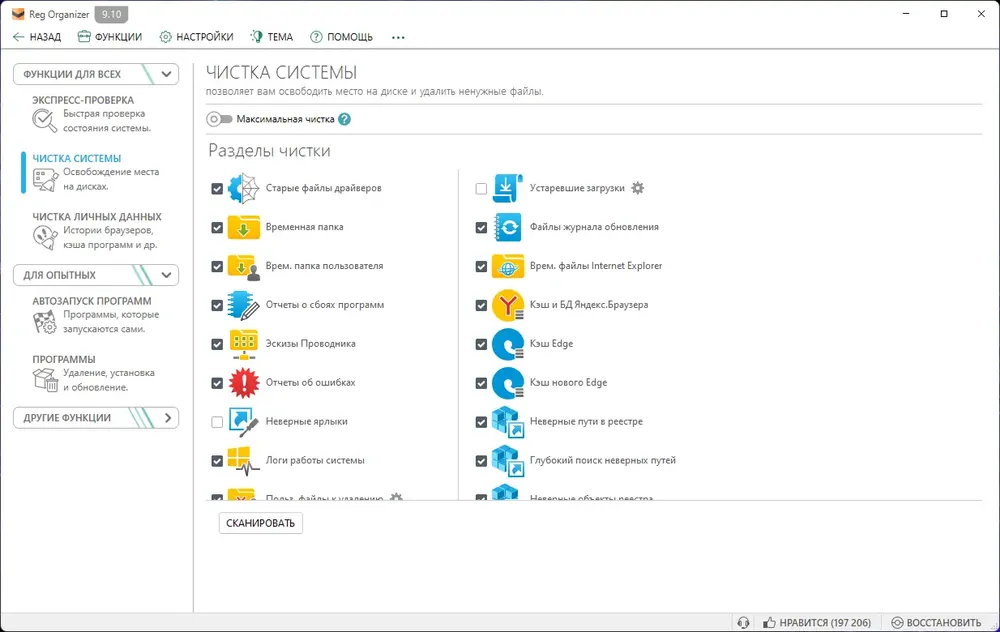The width and height of the screenshot is (1000, 632).
Task: Click the Программы box and trash icon
Action: point(45,379)
